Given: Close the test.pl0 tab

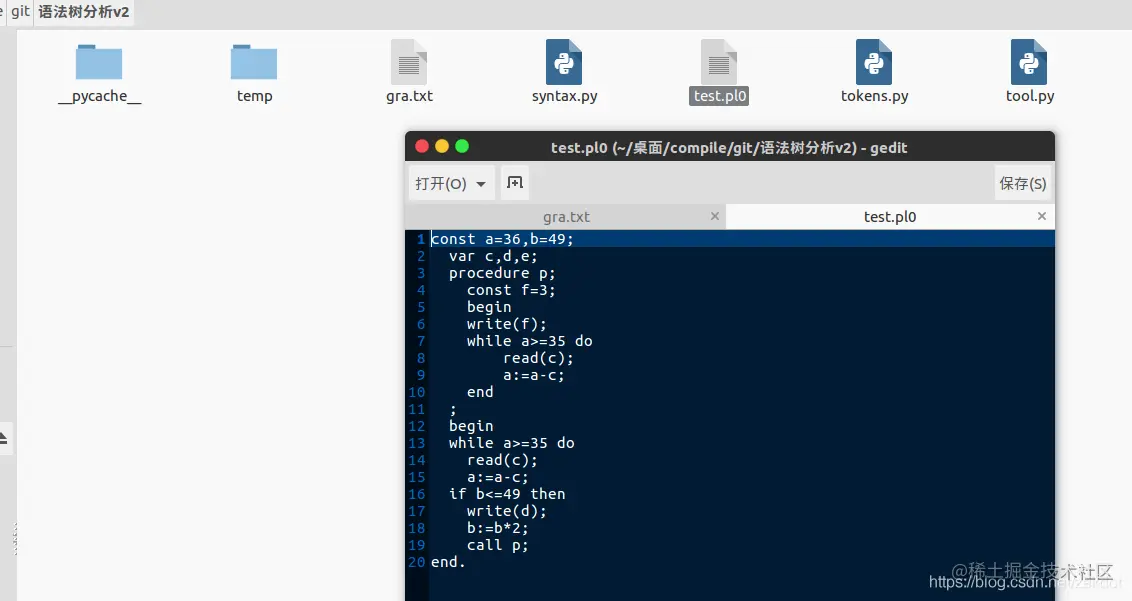Looking at the screenshot, I should tap(1042, 216).
